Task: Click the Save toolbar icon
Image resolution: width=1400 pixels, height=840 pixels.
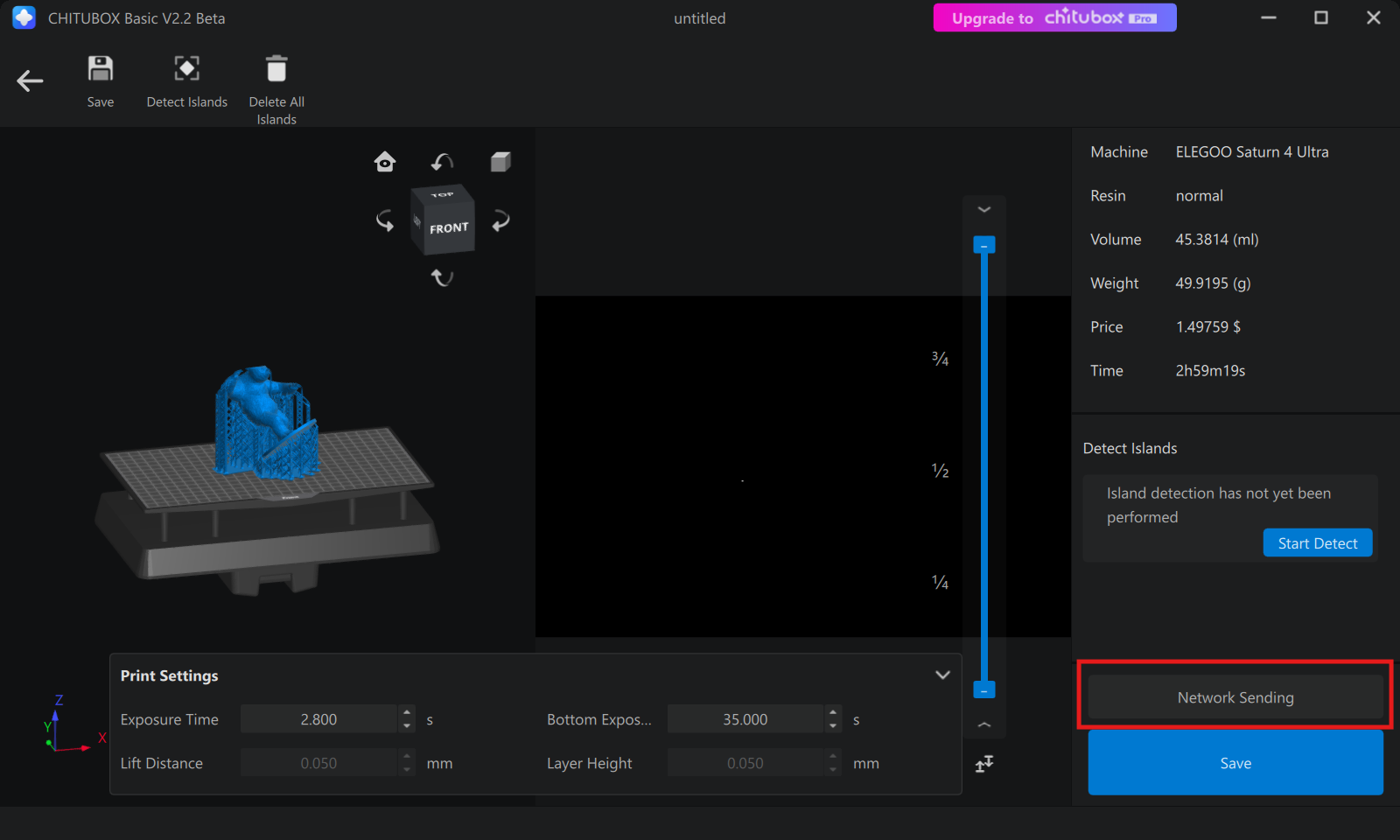Action: pos(101,70)
